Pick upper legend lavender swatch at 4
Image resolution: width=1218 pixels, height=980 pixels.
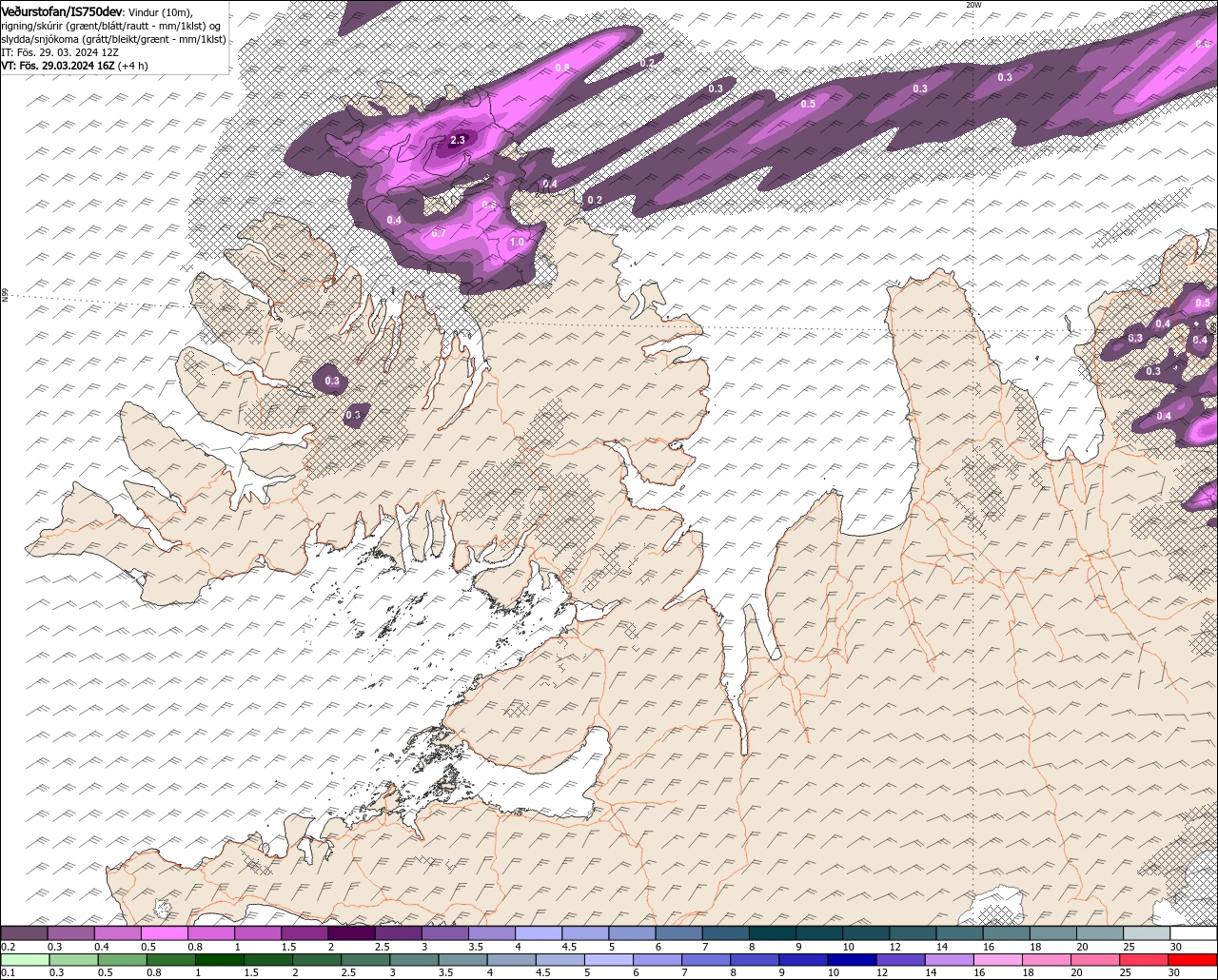point(539,933)
